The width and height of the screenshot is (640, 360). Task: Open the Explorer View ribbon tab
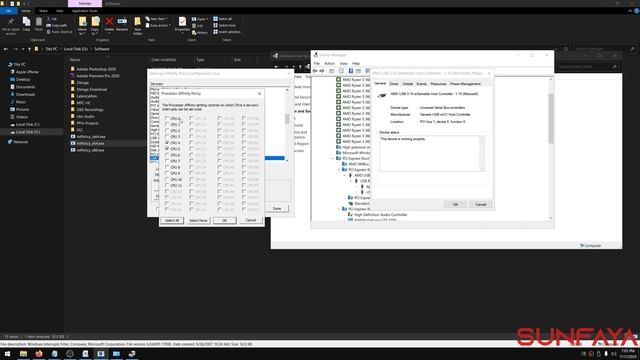pyautogui.click(x=60, y=11)
